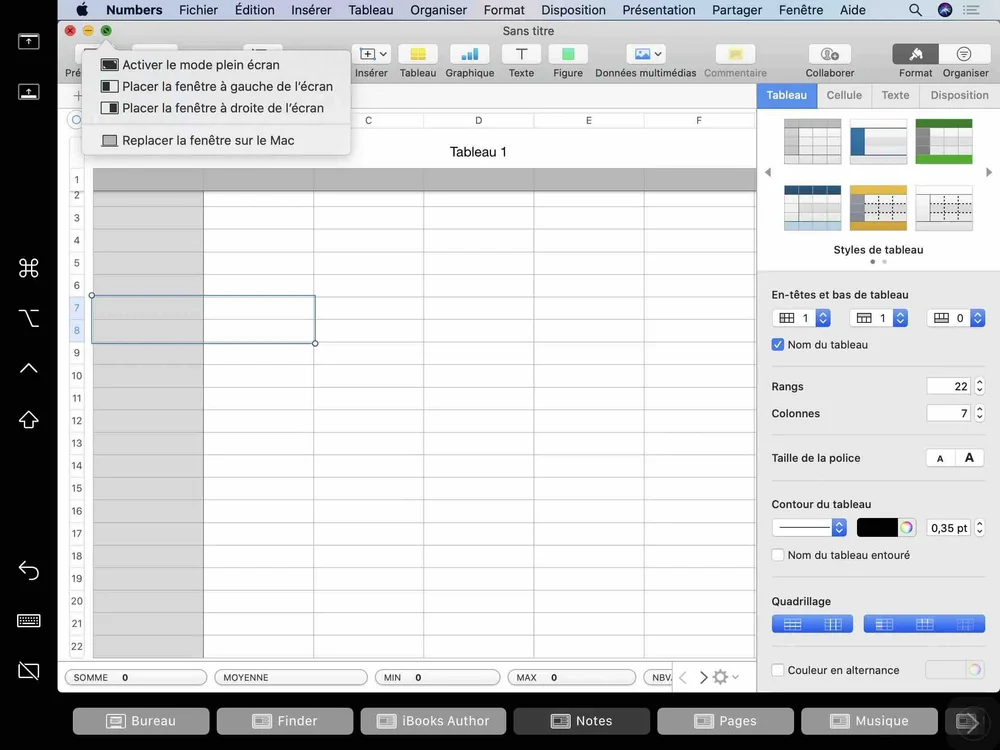Disconnect the Sidecar display

[29, 671]
